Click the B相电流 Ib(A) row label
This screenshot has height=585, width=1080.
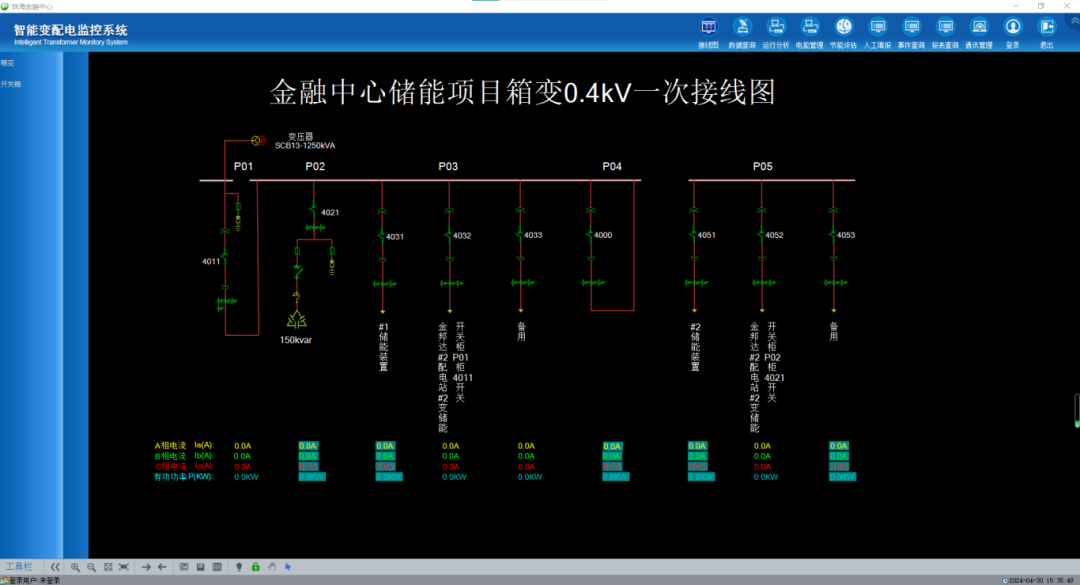click(x=184, y=456)
